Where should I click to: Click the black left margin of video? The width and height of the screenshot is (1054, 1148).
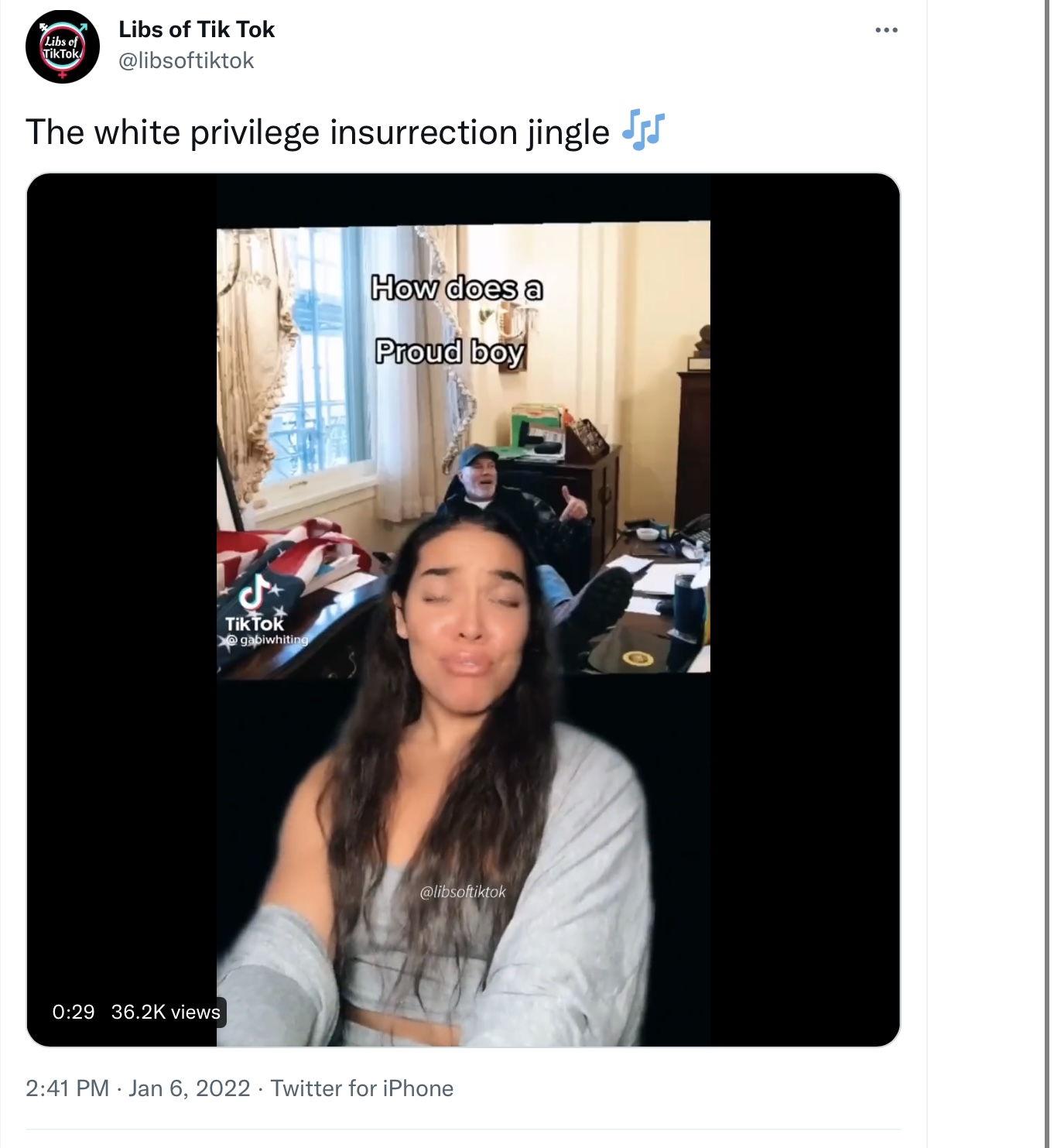(121, 588)
